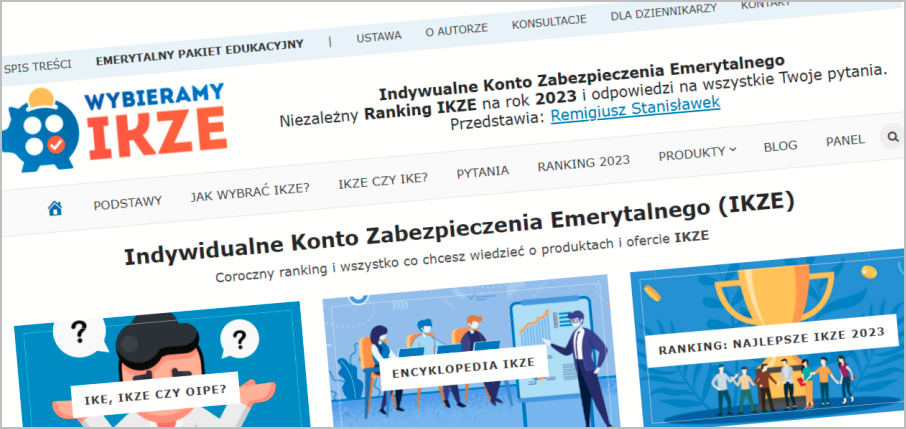Expand the Produkty dropdown menu

tap(696, 153)
